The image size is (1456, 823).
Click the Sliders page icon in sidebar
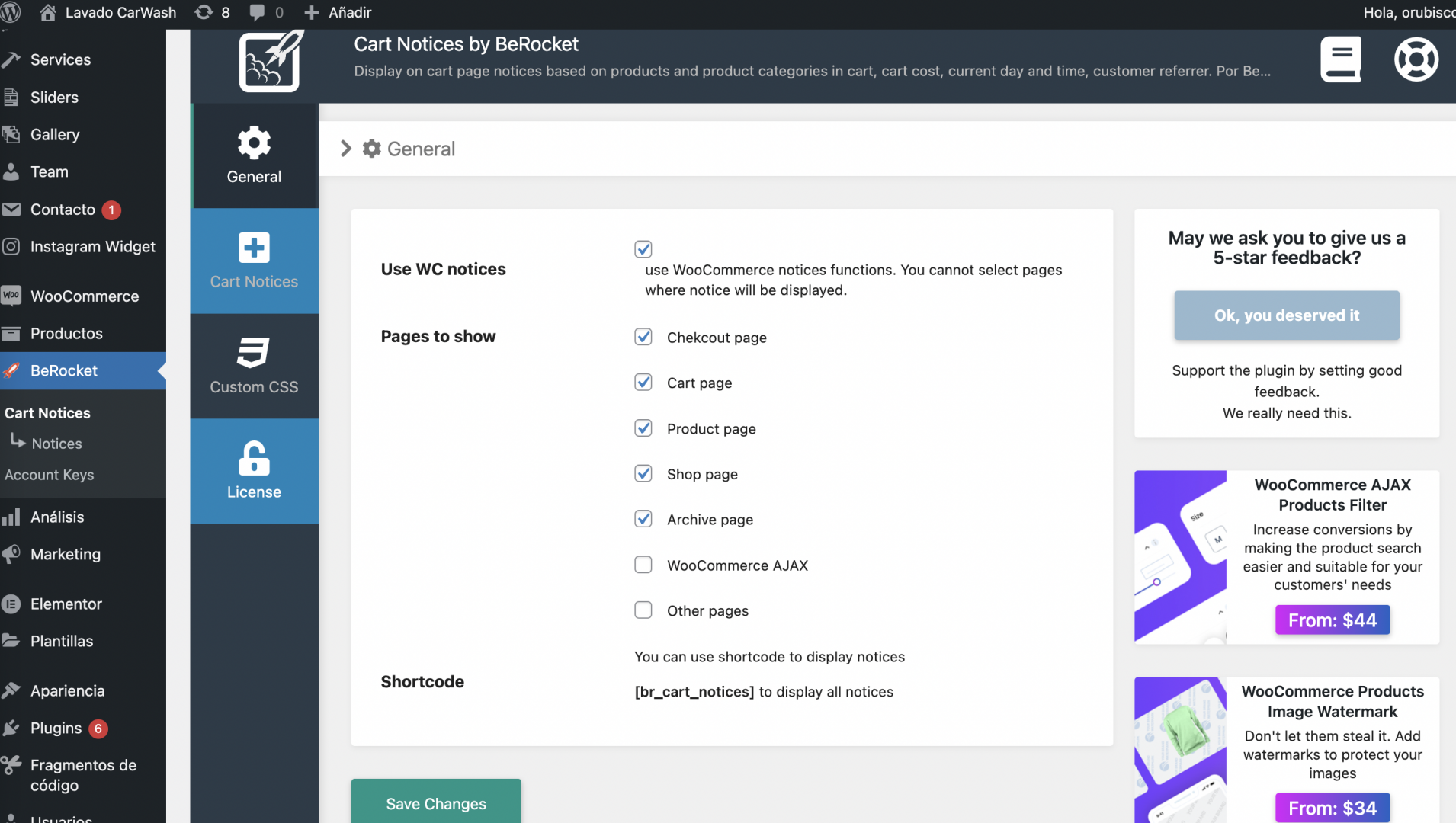11,97
